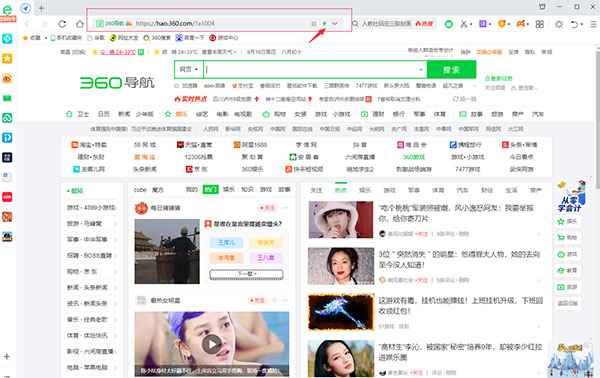Open the four-squares extensions grid icon

[x=540, y=24]
